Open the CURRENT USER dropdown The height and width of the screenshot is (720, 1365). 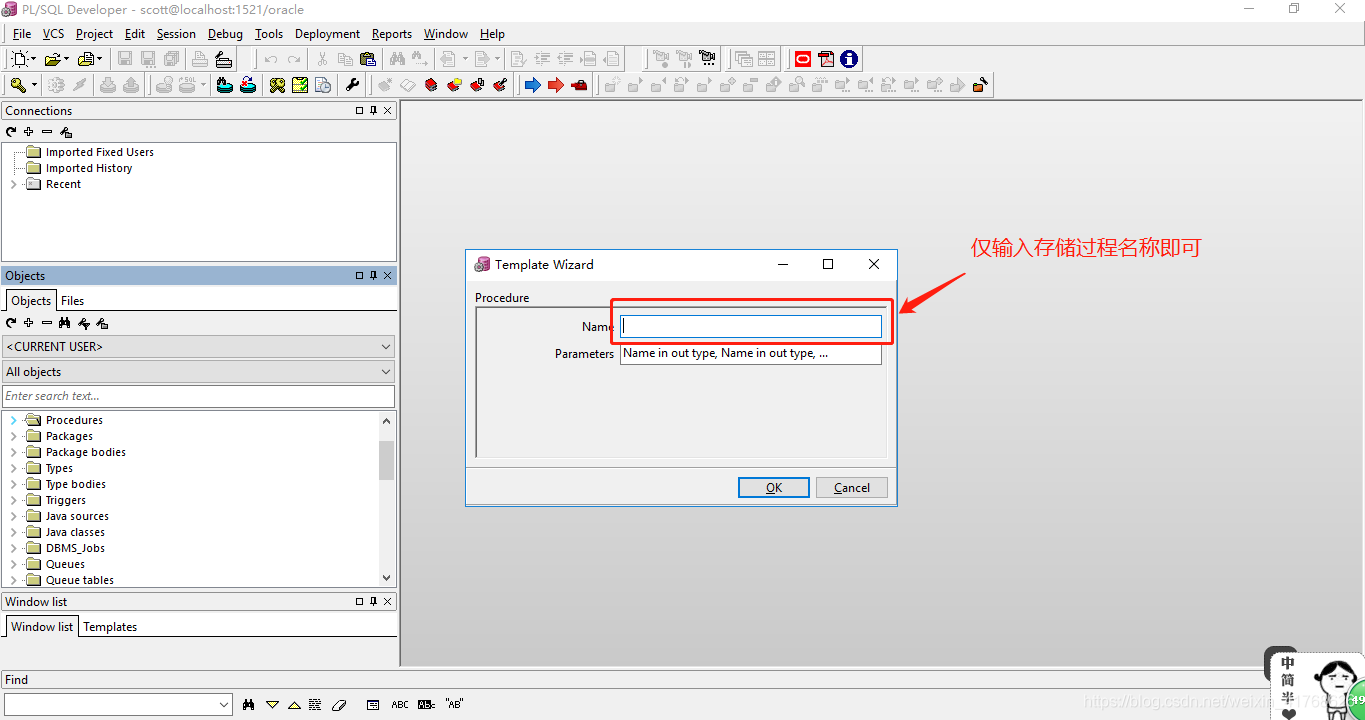(x=198, y=347)
